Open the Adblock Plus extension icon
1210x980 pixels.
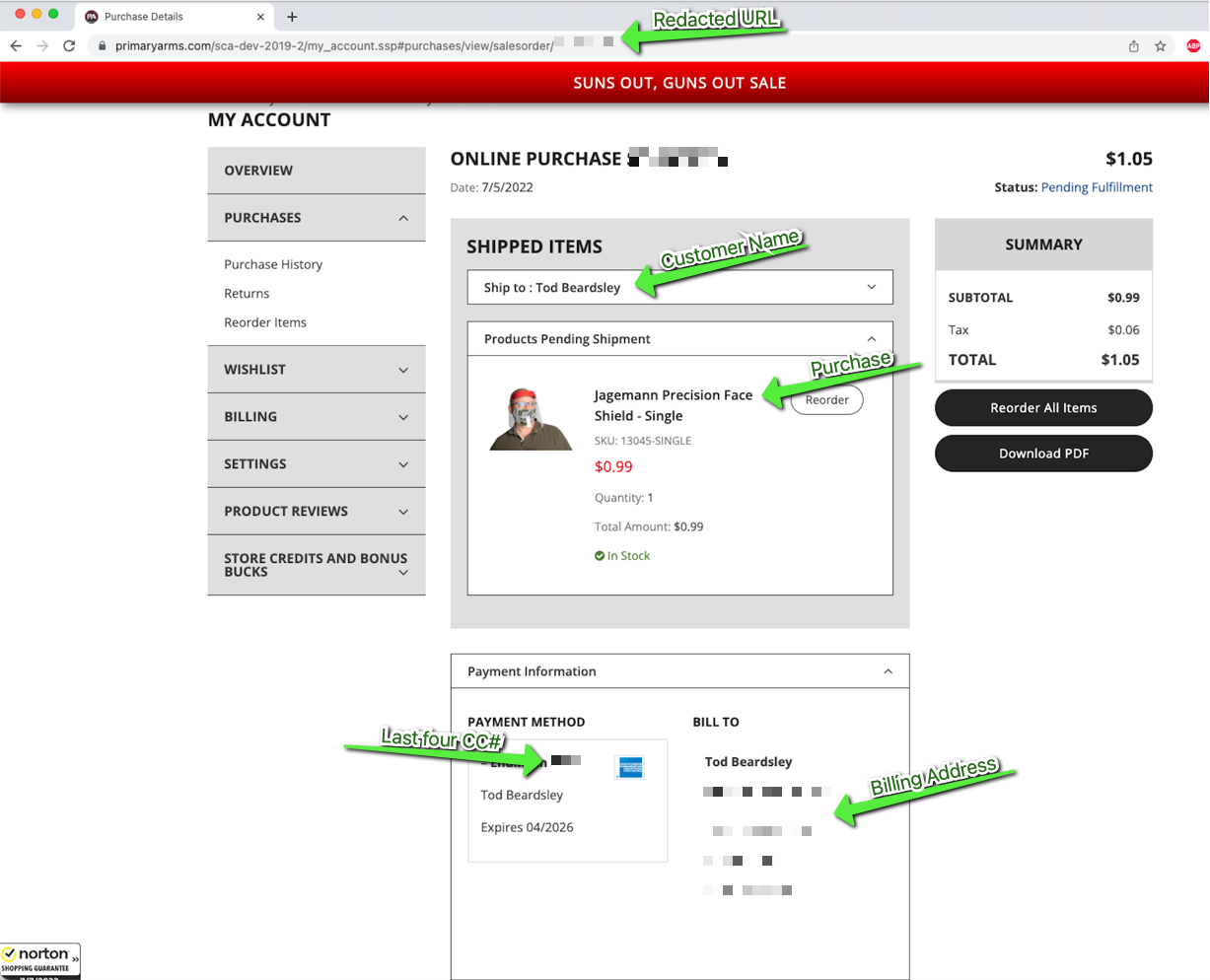1193,45
